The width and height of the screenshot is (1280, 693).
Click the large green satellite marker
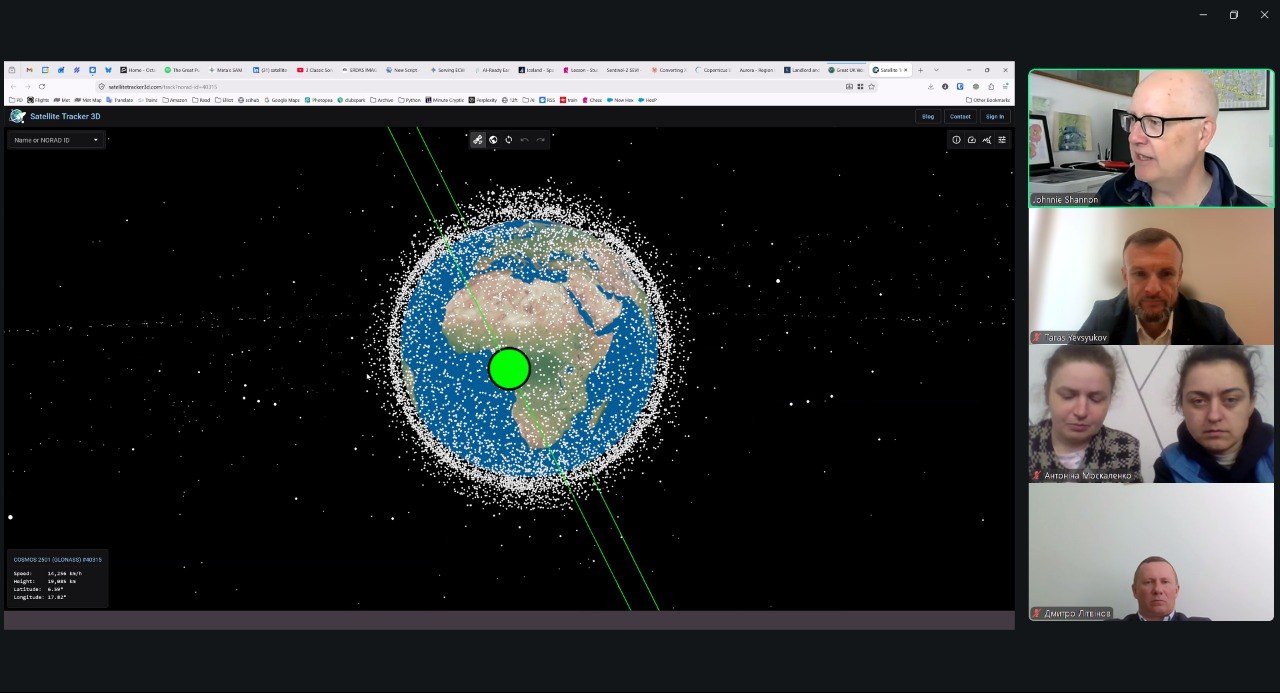[x=509, y=368]
